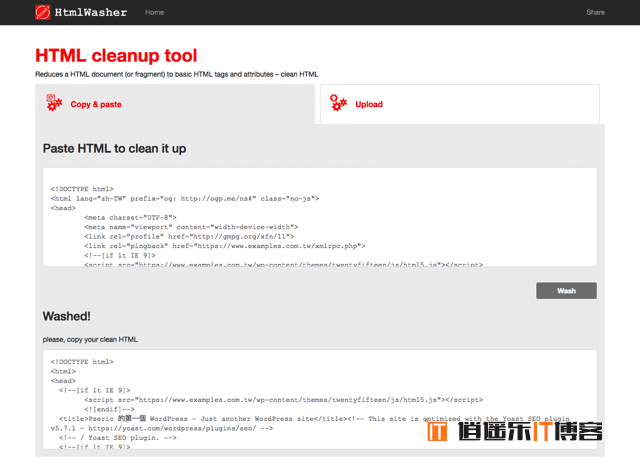Click the Copy & paste gears icon
The image size is (640, 465).
point(54,103)
